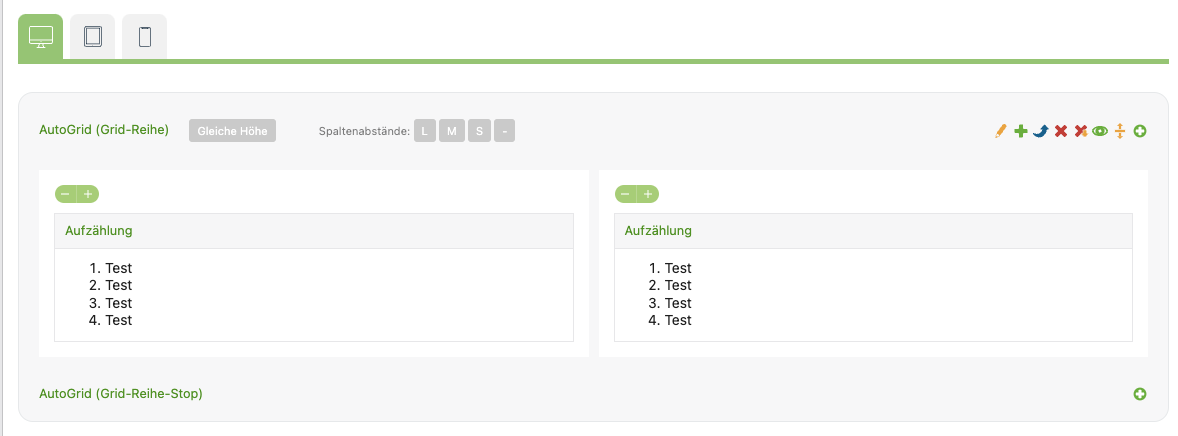Click the circled plus in the Grid-Reihe header
Image resolution: width=1178 pixels, height=436 pixels.
(1140, 131)
